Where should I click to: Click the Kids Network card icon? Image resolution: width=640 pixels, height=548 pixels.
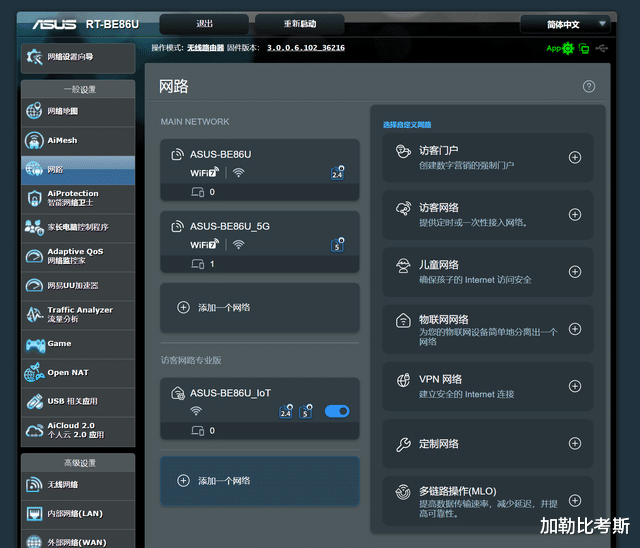tap(403, 266)
